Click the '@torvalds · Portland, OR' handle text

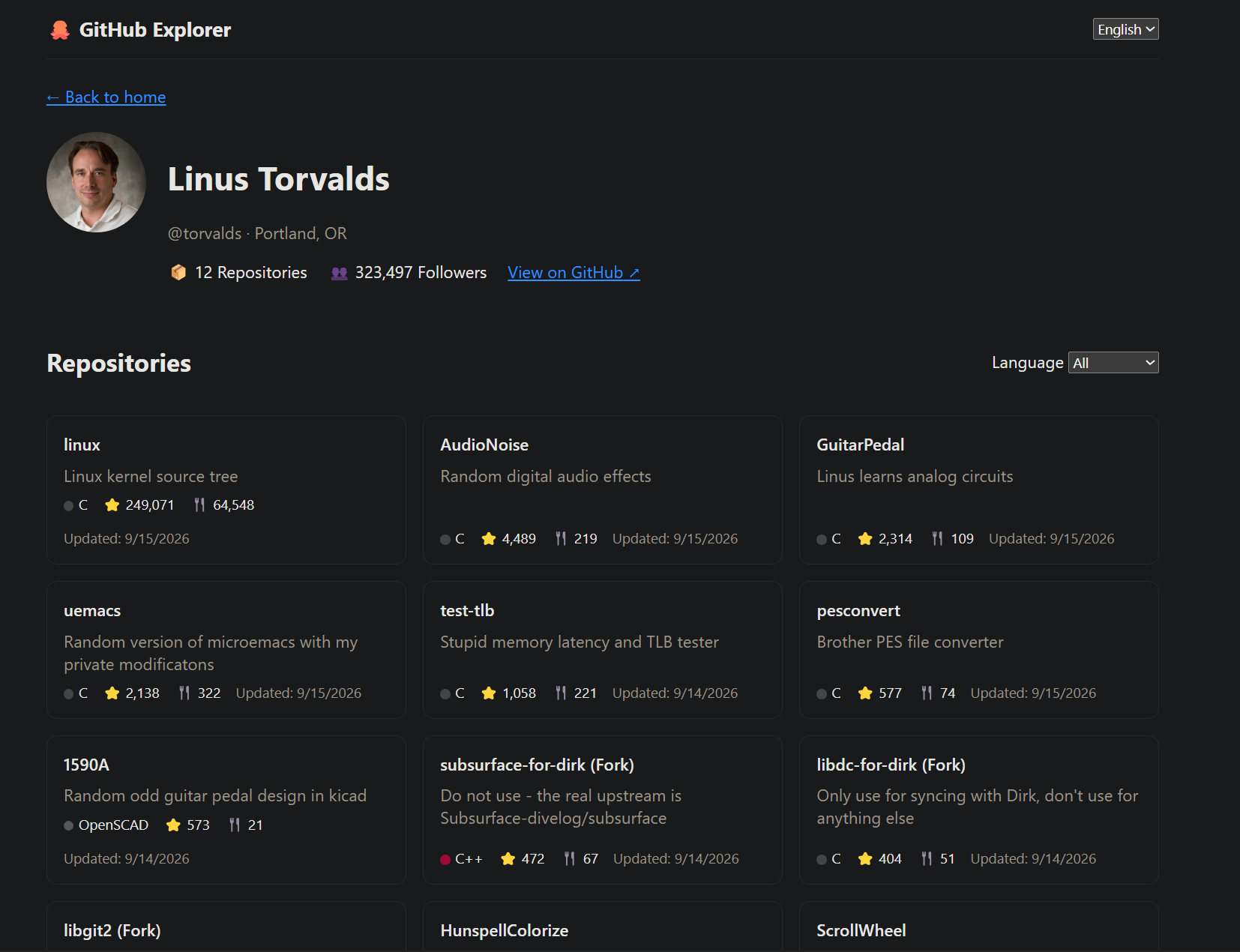(x=257, y=234)
